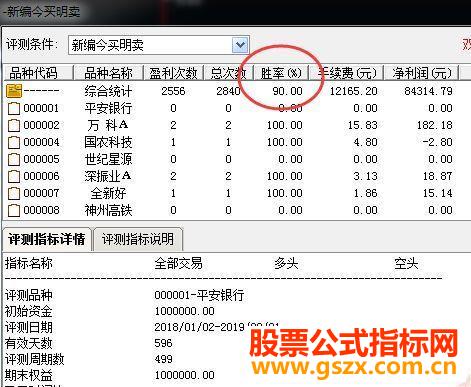Select the 万 科A row name
Image resolution: width=471 pixels, height=387 pixels.
coord(108,125)
